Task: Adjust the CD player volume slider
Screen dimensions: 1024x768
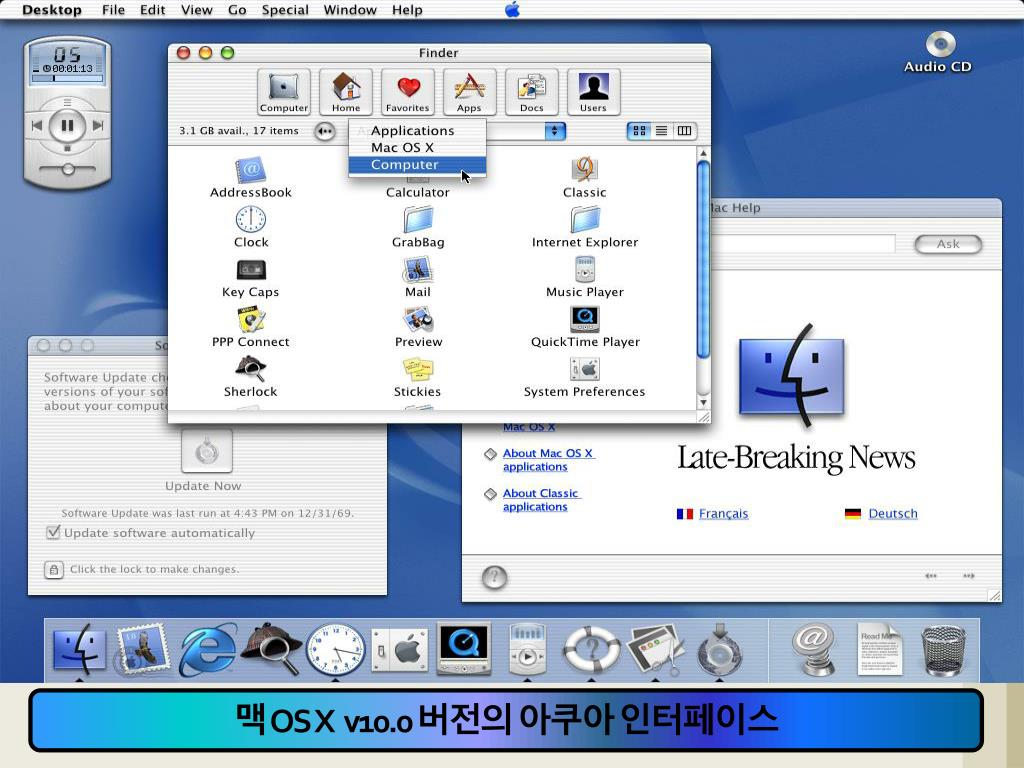Action: coord(67,170)
